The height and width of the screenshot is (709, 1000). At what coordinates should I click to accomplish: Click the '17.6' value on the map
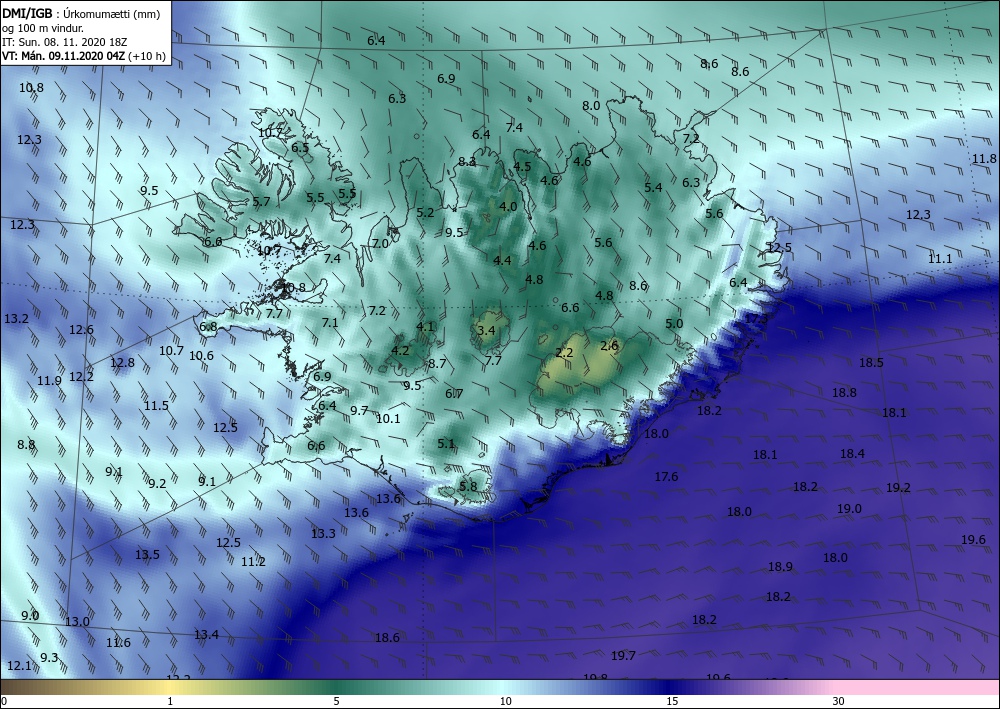pos(666,477)
